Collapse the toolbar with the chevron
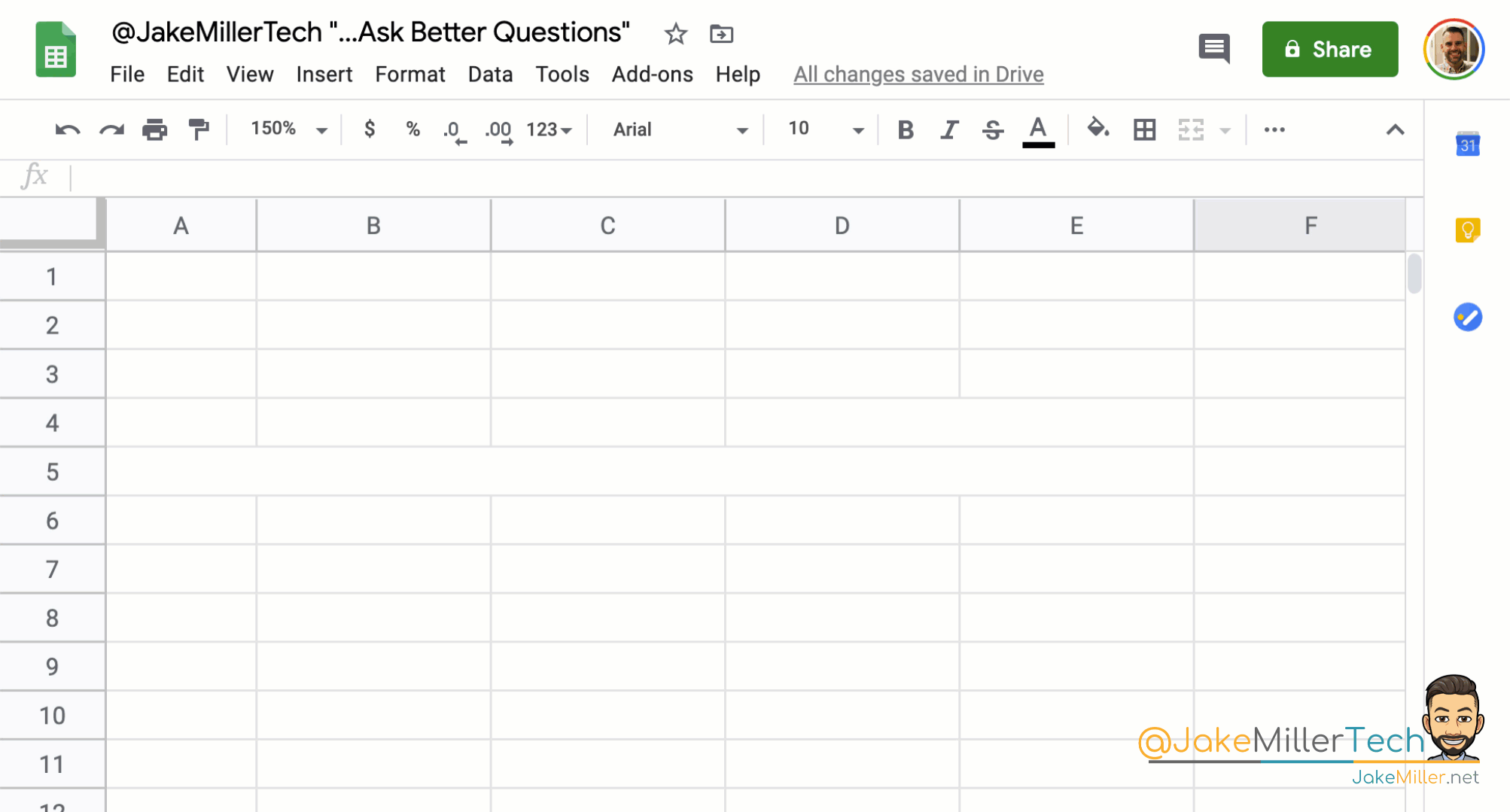 point(1396,129)
